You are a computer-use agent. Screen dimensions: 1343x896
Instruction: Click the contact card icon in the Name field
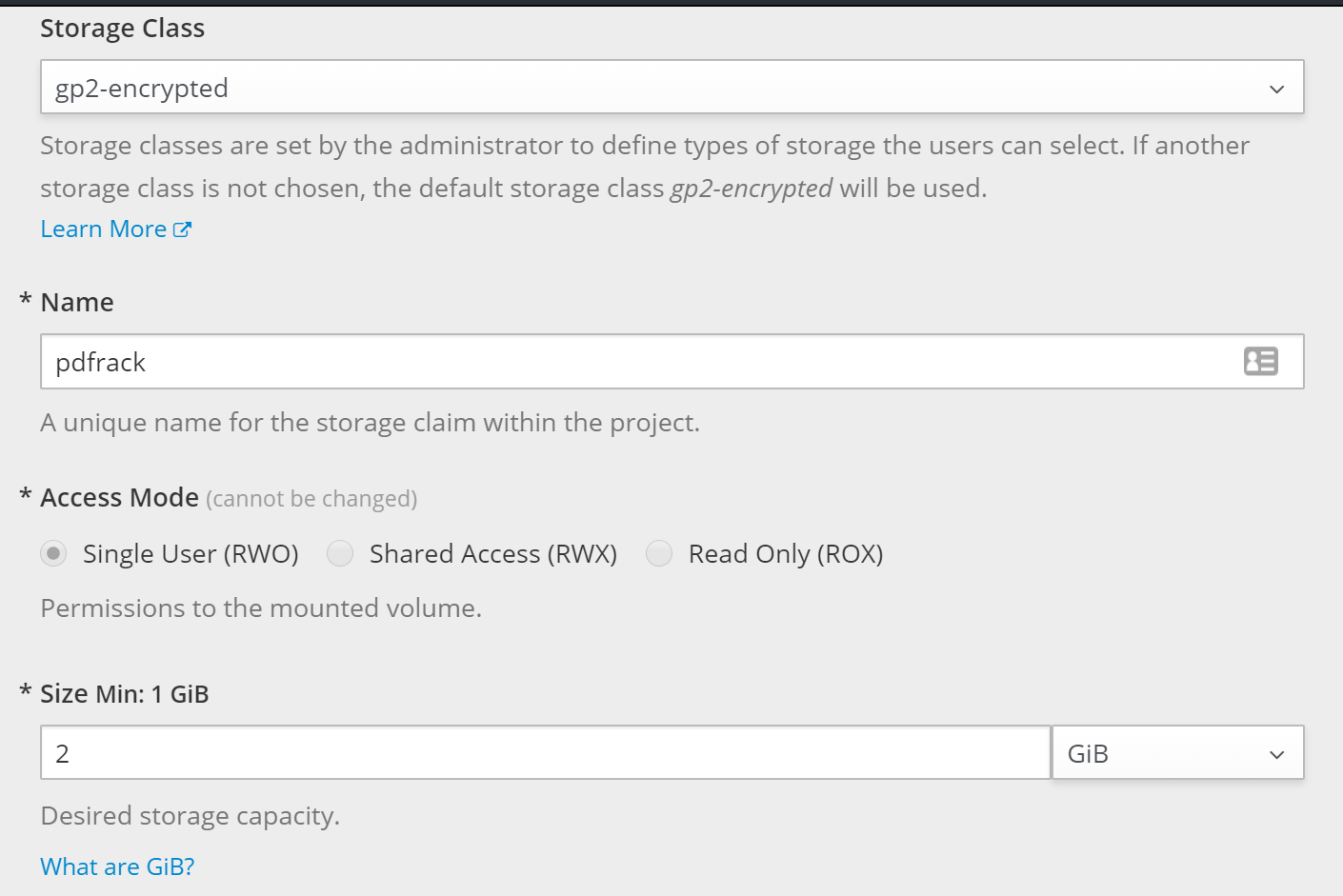click(1260, 362)
